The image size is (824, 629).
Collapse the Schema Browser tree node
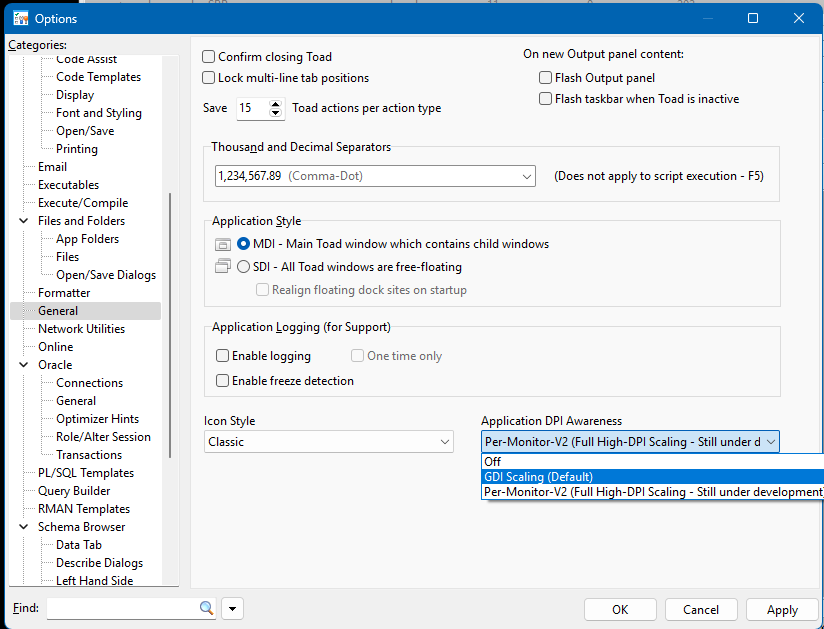tap(24, 527)
